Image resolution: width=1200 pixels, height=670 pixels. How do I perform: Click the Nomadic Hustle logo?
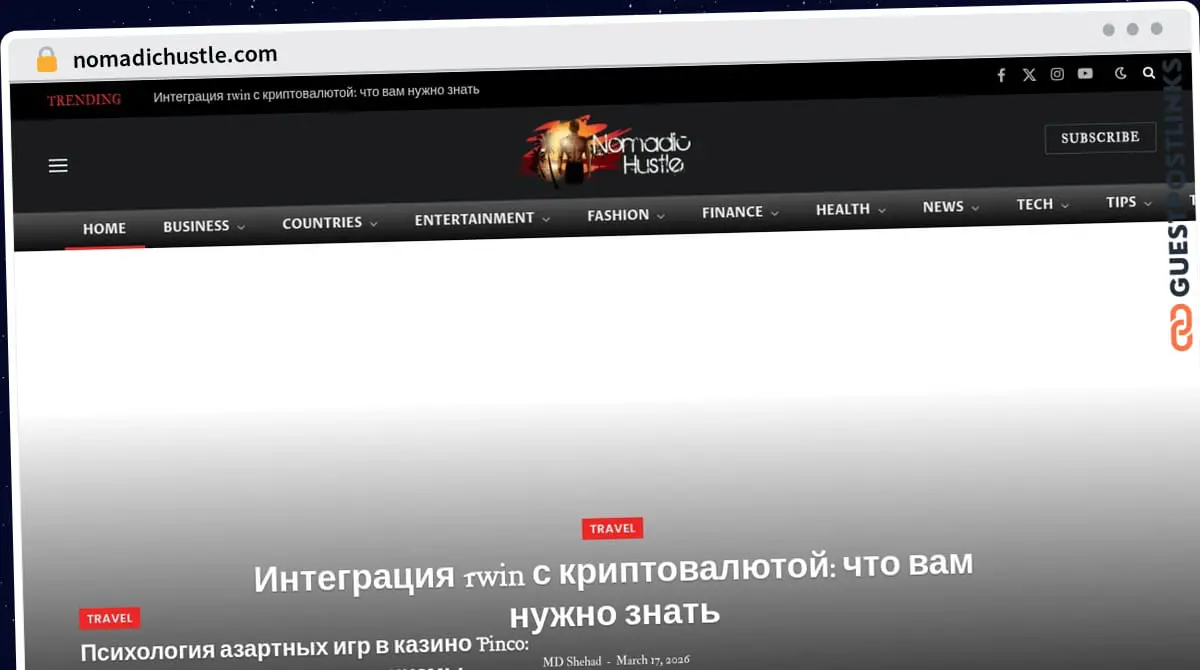605,150
